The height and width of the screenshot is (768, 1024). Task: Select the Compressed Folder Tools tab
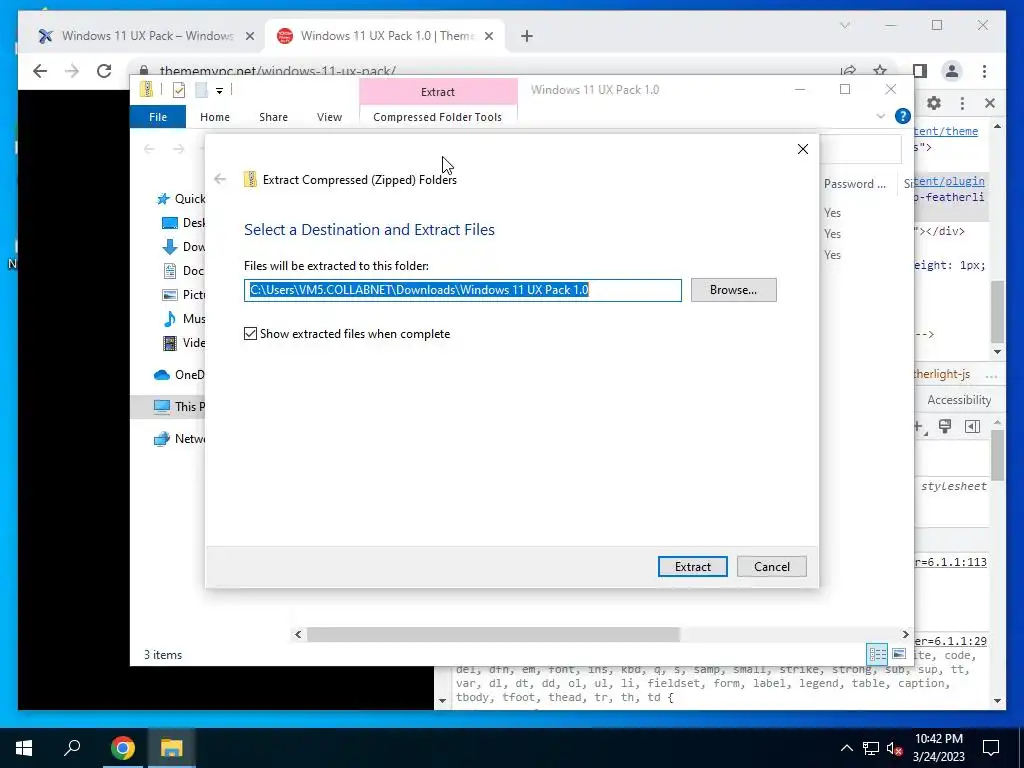(x=438, y=117)
